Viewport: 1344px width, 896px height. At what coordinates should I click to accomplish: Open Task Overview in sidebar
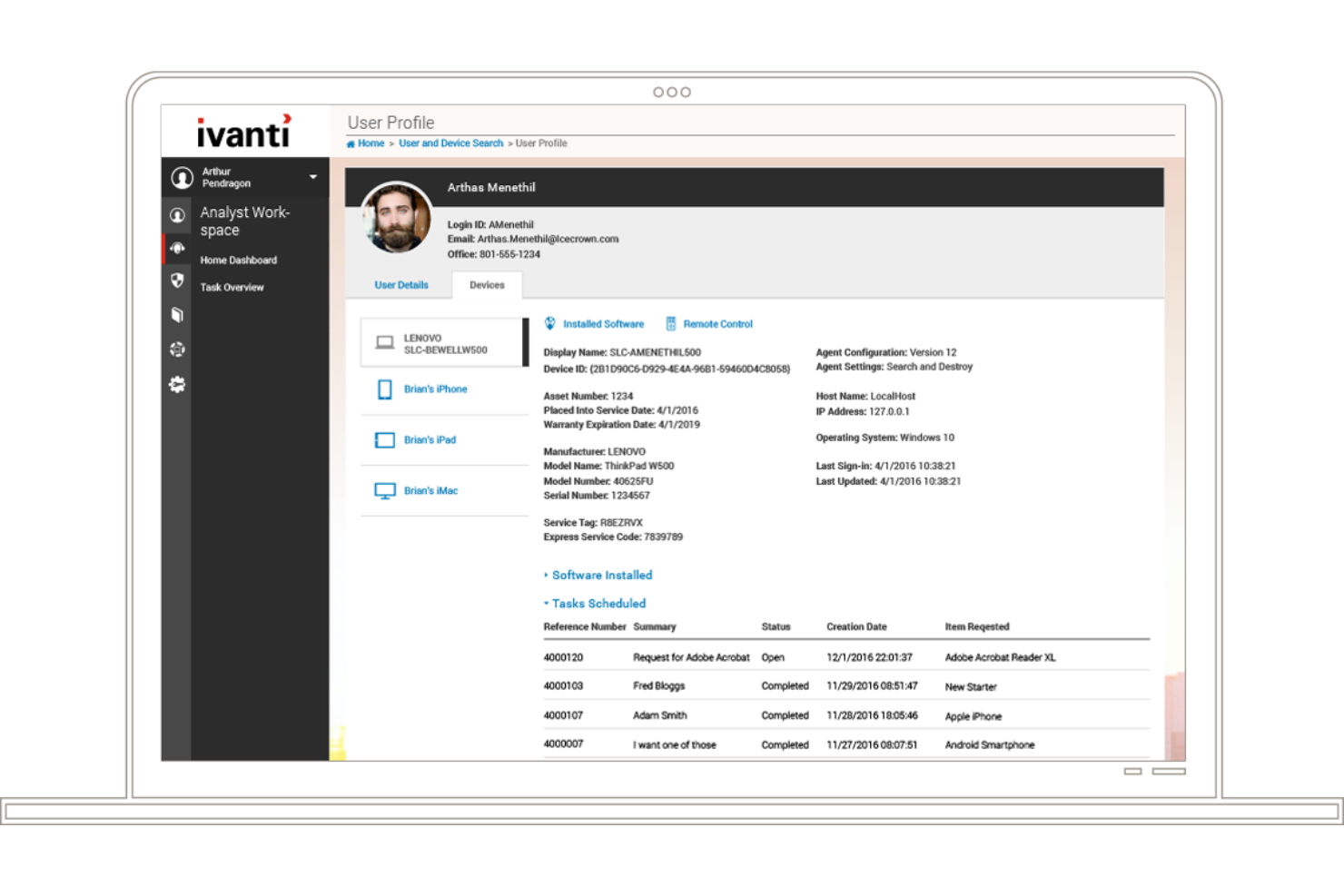click(232, 288)
